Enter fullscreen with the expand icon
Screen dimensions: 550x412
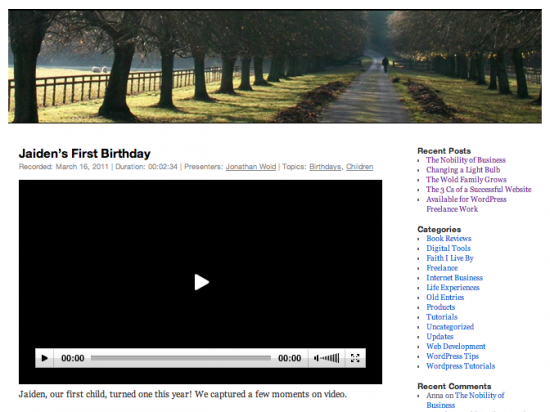(355, 358)
